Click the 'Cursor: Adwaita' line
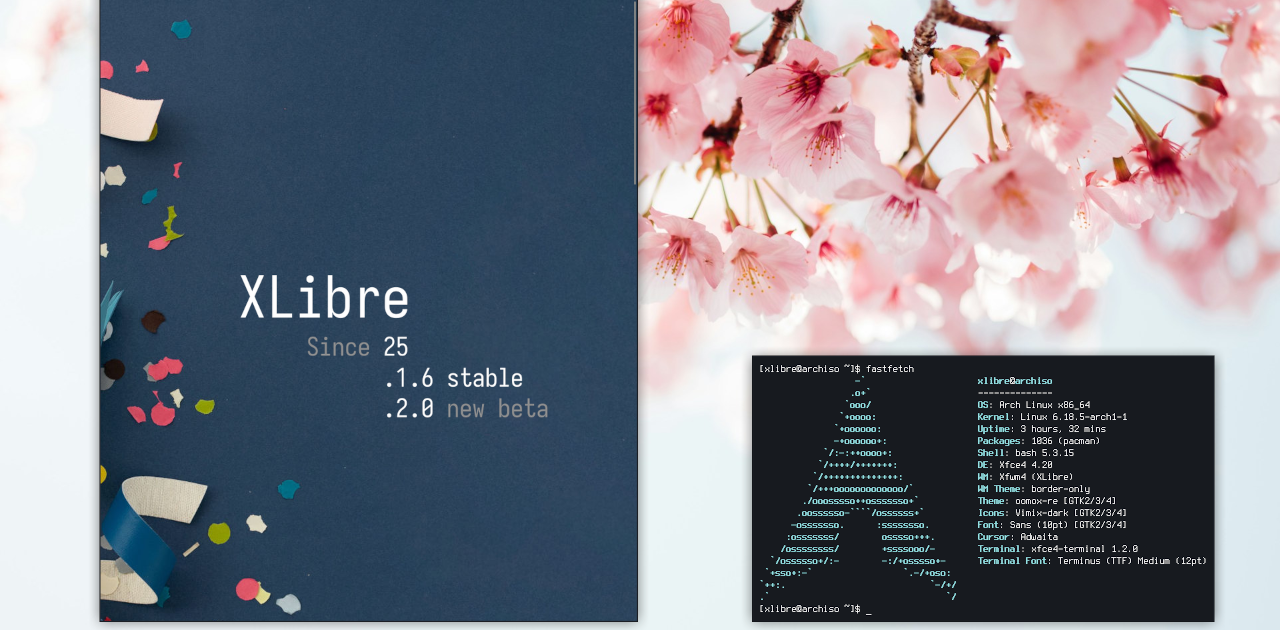Screen dimensions: 1280x630 (x=1017, y=537)
